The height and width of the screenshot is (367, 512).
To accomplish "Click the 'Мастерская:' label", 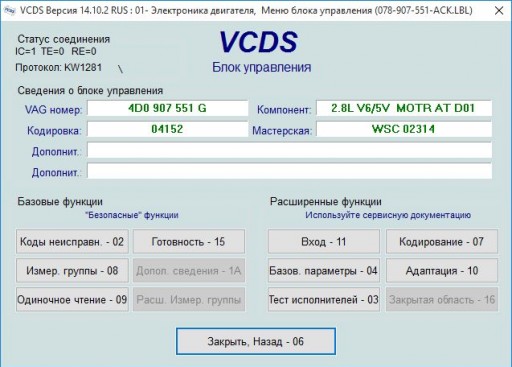I will pos(282,131).
